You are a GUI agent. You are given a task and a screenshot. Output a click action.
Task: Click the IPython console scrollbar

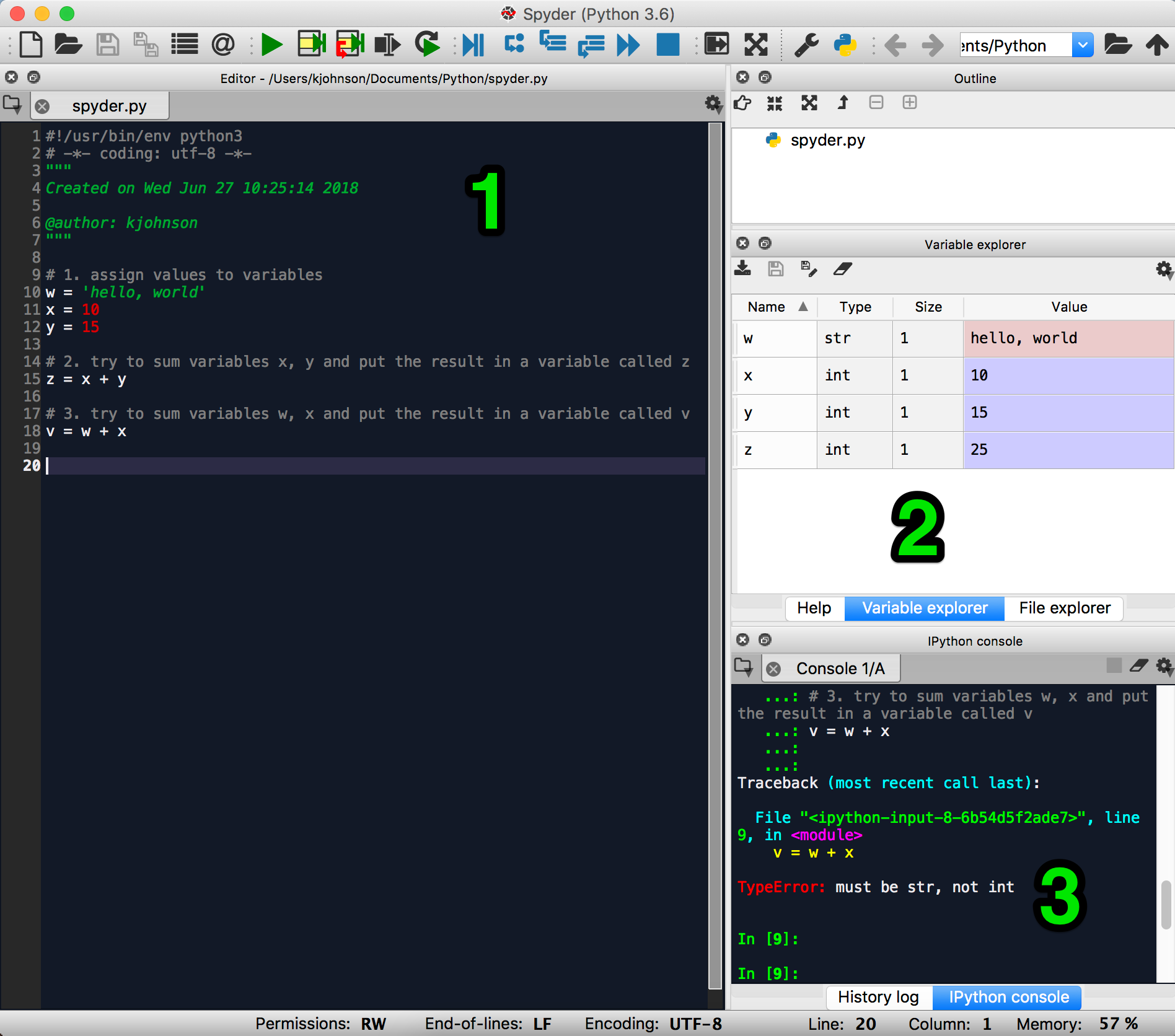1166,904
